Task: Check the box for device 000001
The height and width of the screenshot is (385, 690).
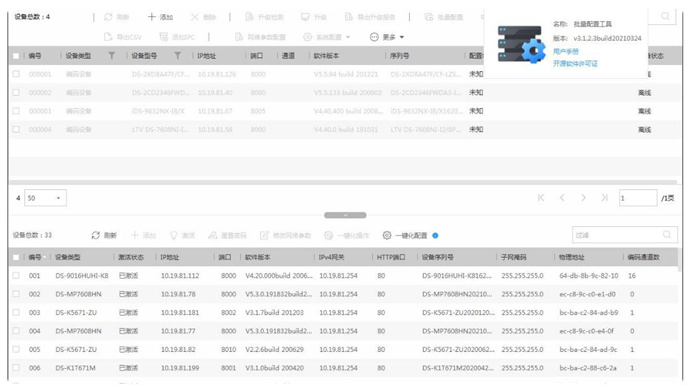Action: (16, 74)
